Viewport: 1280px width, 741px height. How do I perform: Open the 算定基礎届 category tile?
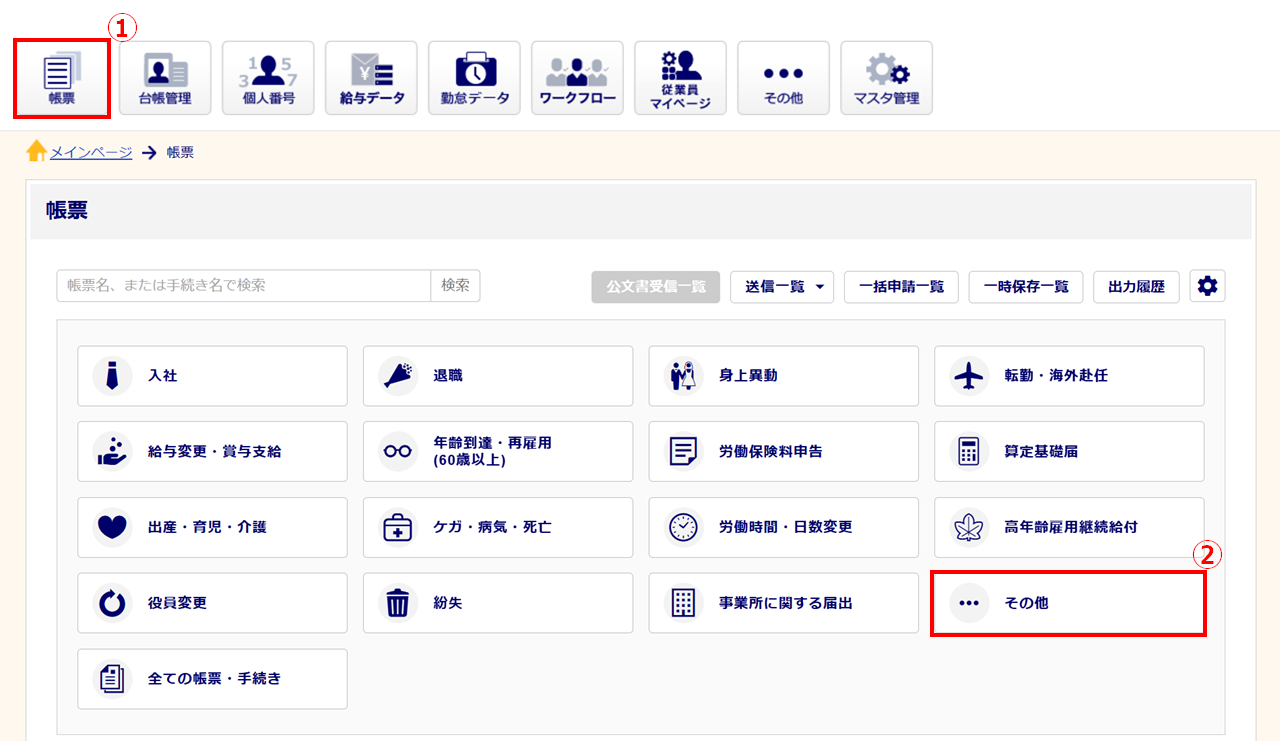(1069, 452)
